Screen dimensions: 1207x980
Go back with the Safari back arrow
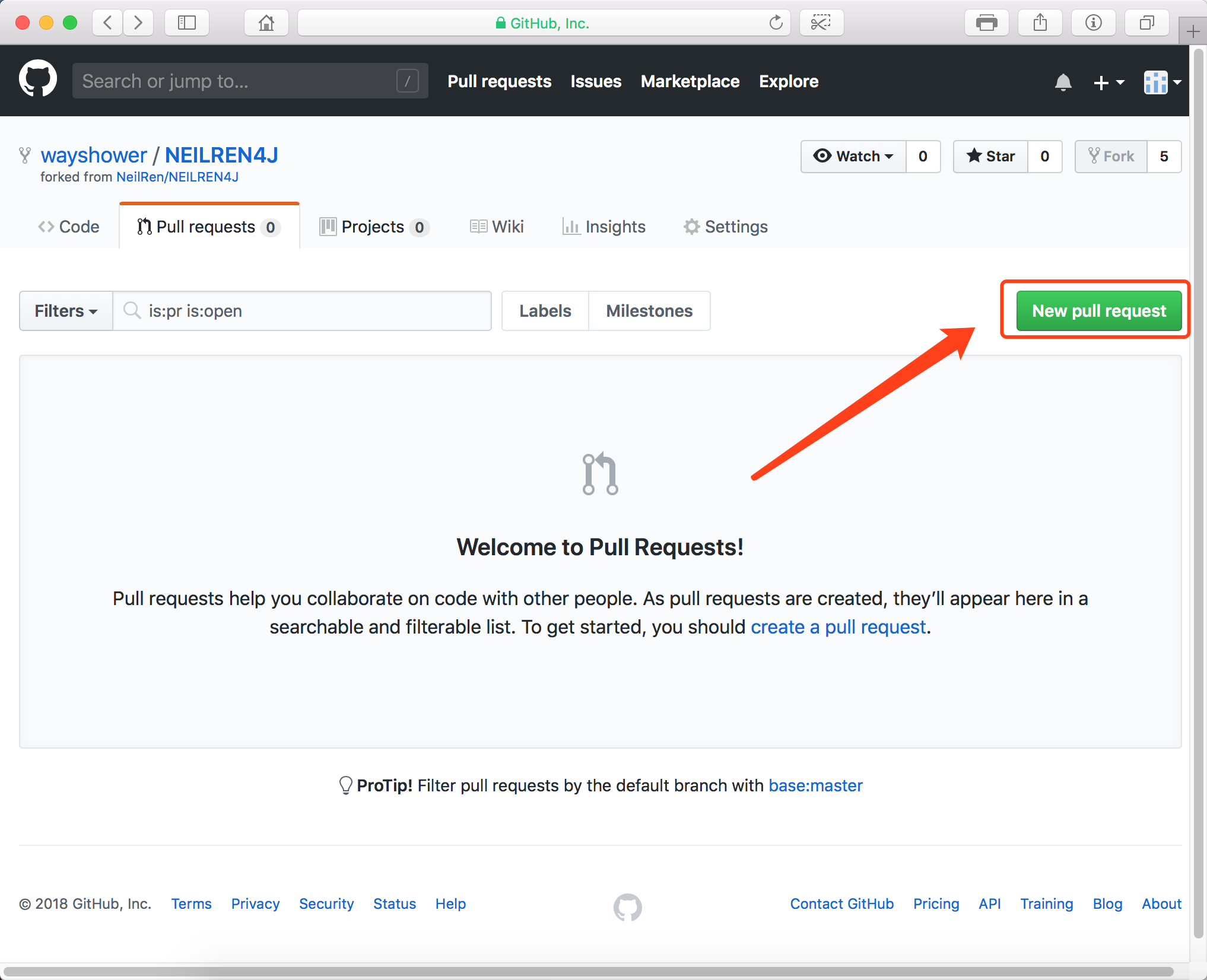pos(107,23)
